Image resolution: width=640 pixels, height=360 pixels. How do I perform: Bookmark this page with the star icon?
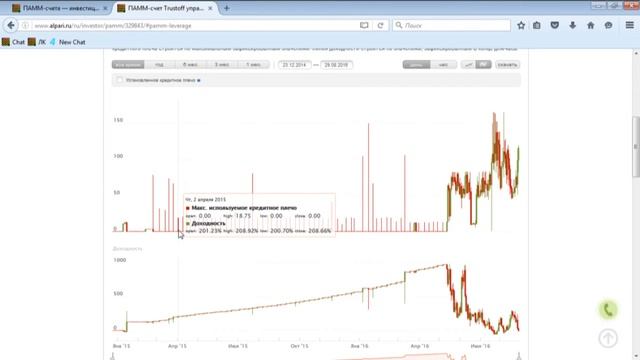521,25
